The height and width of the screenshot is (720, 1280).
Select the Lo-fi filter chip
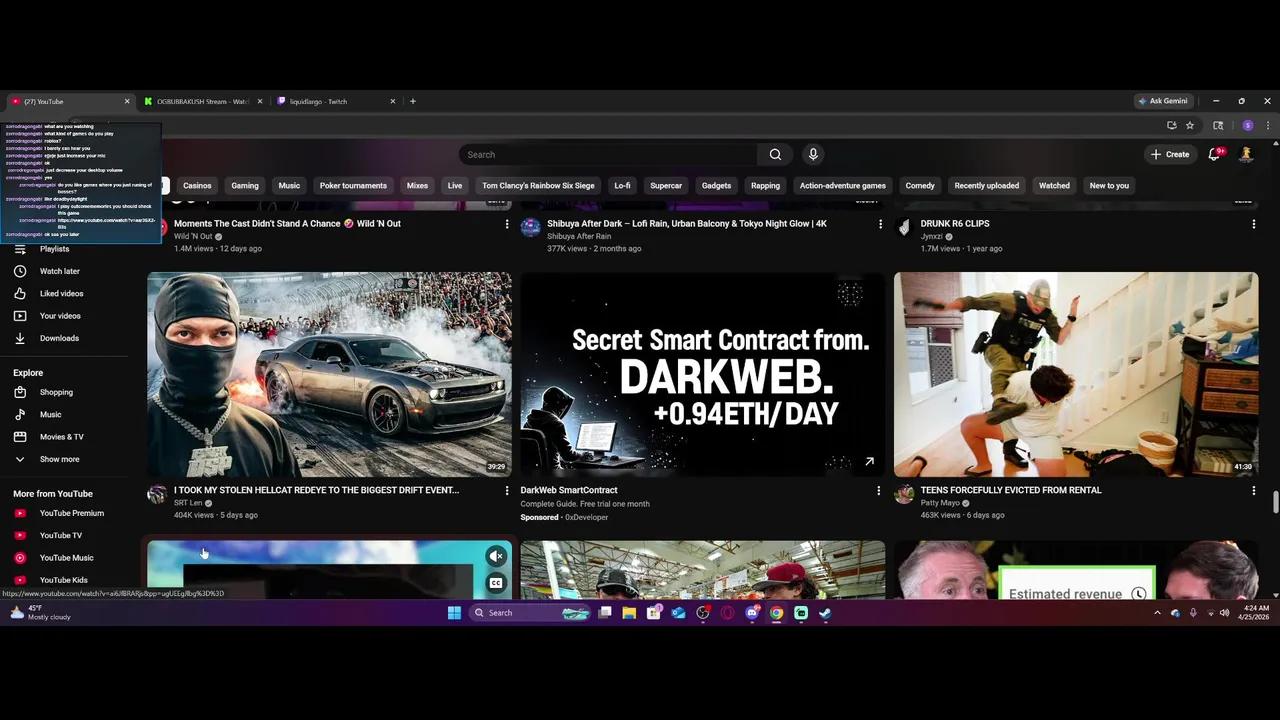pyautogui.click(x=622, y=185)
